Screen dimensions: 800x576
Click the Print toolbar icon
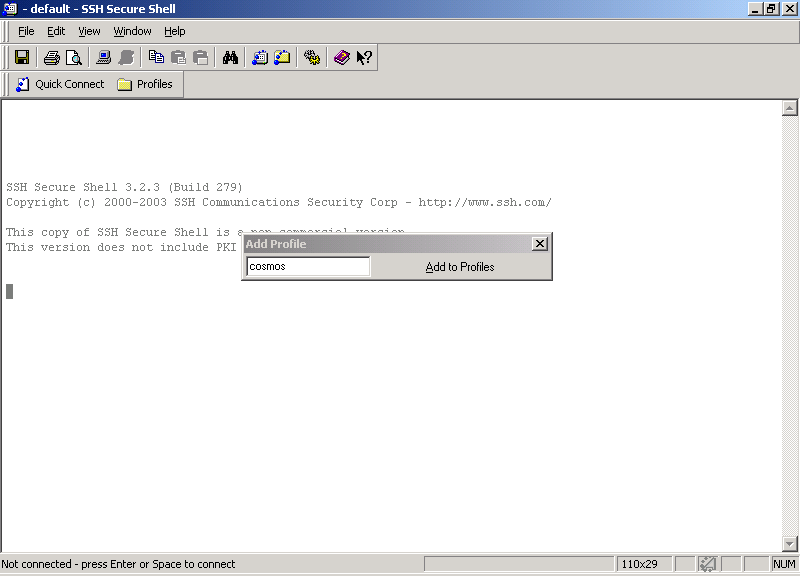click(x=51, y=58)
